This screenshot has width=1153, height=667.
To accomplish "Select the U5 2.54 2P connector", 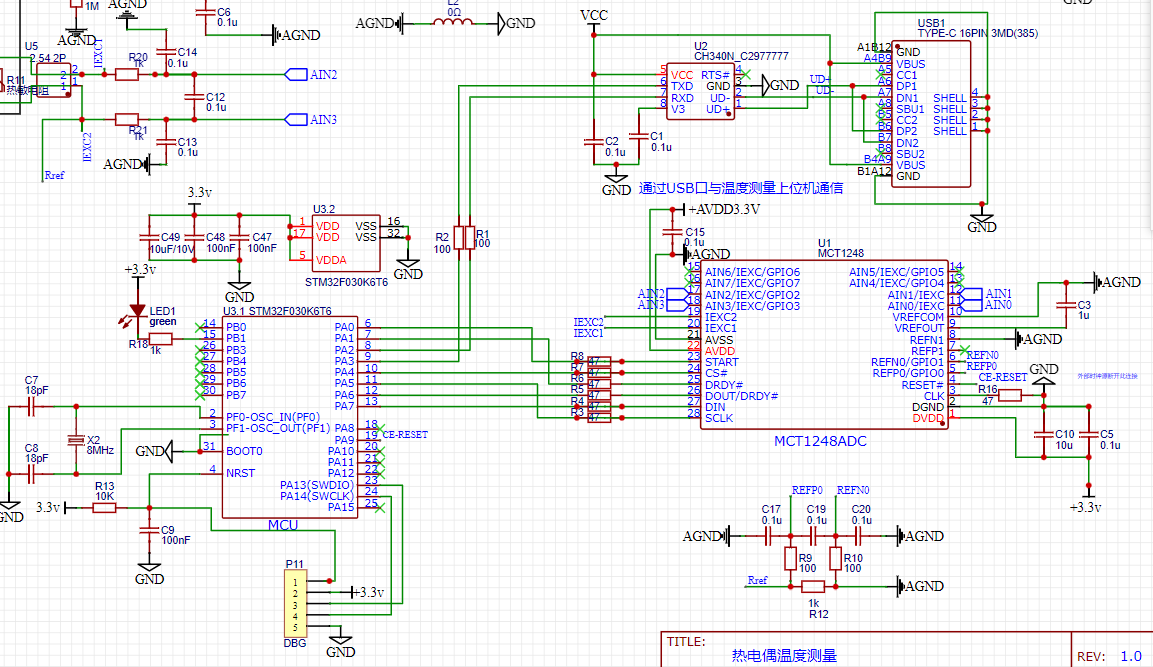I will coord(54,80).
